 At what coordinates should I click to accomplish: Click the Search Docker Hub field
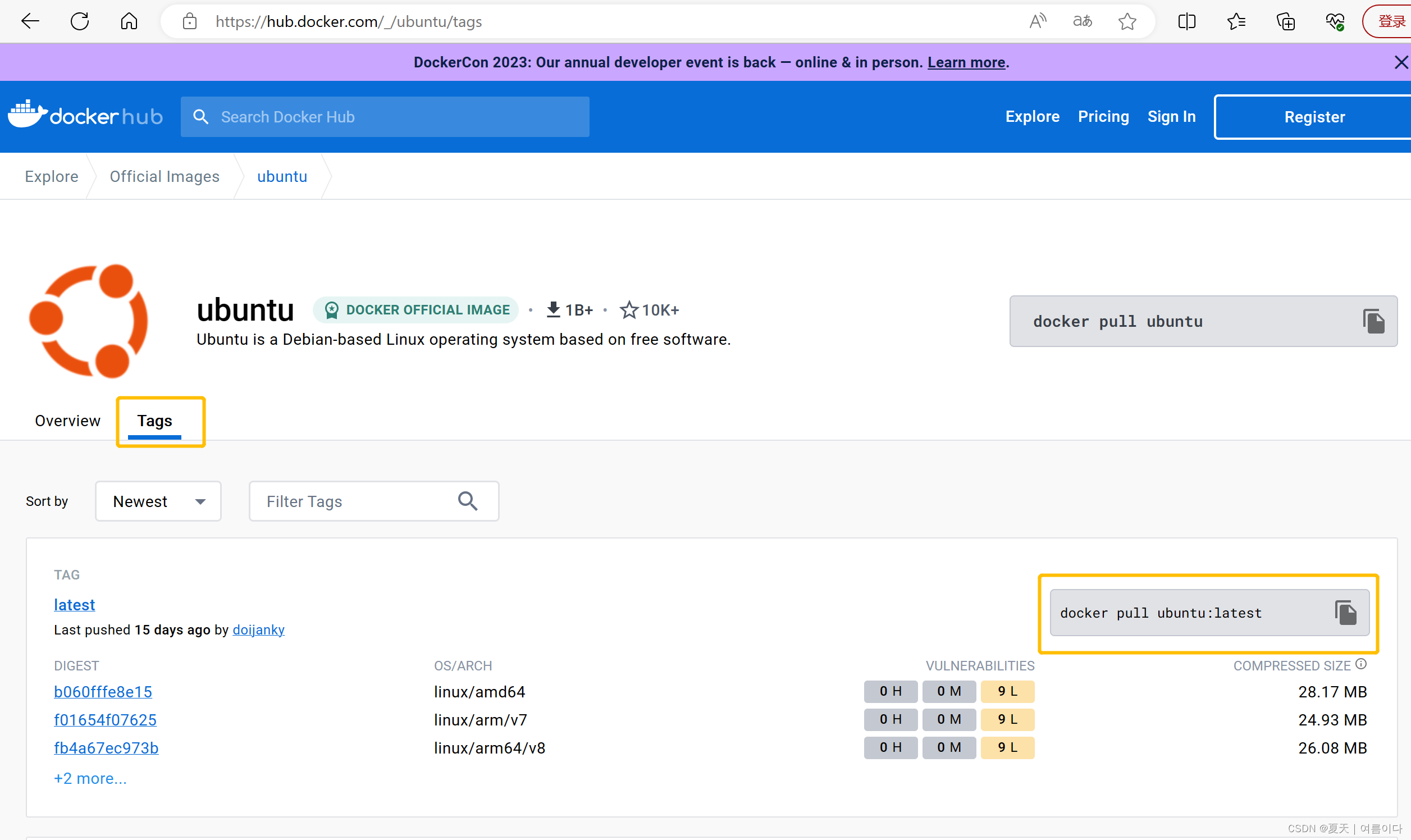point(385,117)
